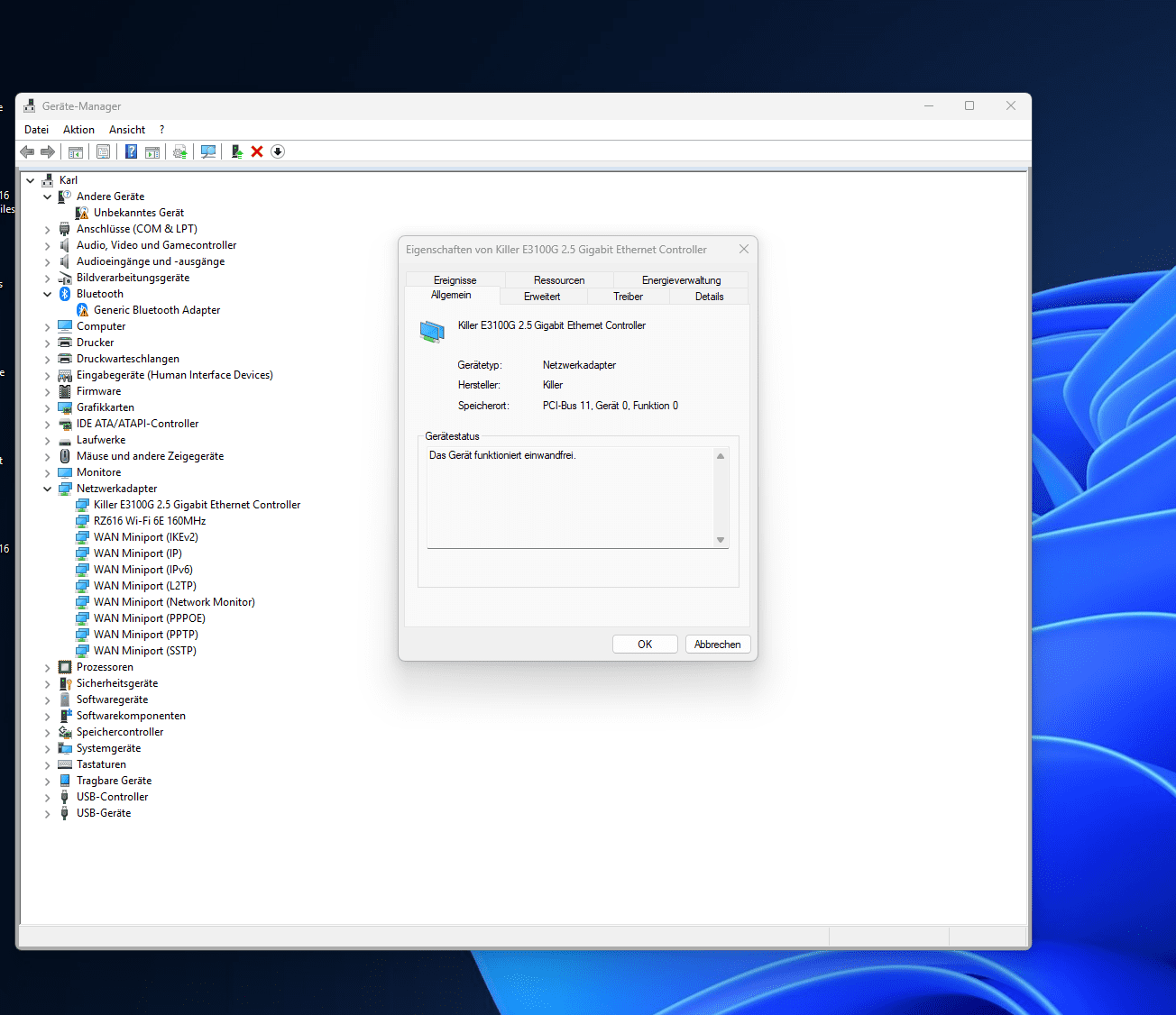
Task: Click the Back arrow in the toolbar
Action: tap(27, 151)
